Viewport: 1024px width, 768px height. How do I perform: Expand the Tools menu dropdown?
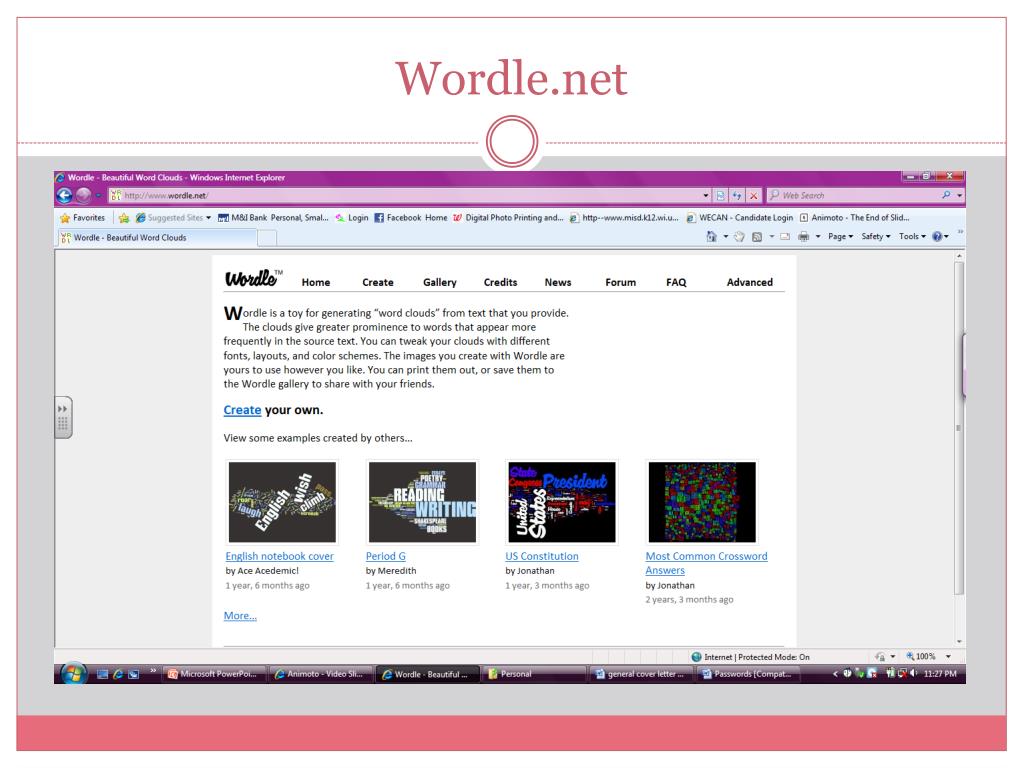click(x=912, y=236)
